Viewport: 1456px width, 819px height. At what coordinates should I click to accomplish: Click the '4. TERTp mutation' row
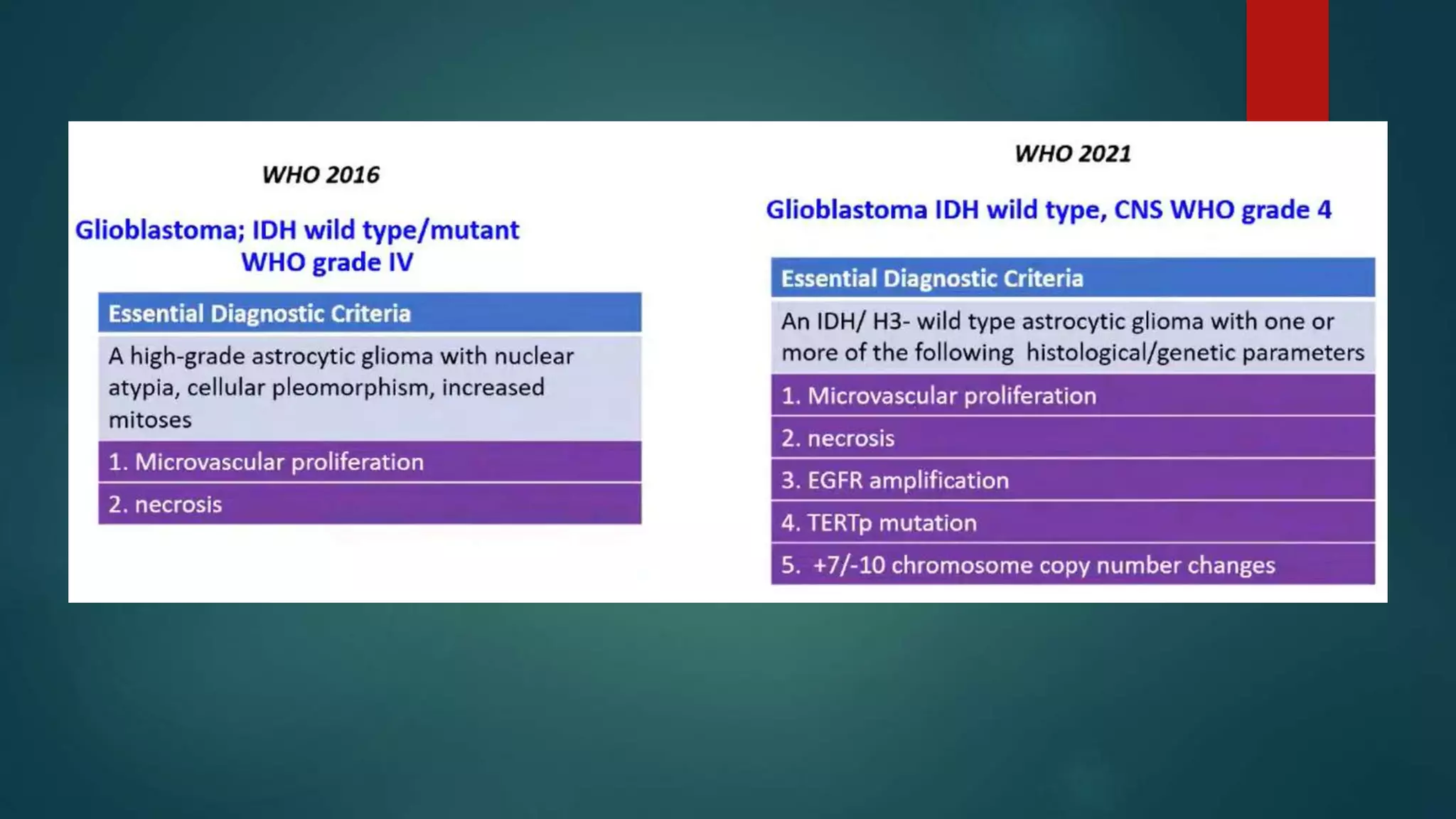(1072, 523)
